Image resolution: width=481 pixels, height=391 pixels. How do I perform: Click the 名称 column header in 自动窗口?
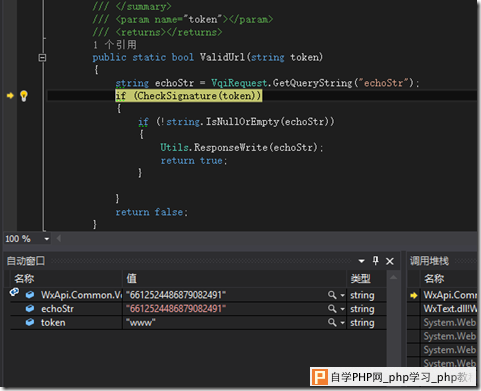click(24, 279)
